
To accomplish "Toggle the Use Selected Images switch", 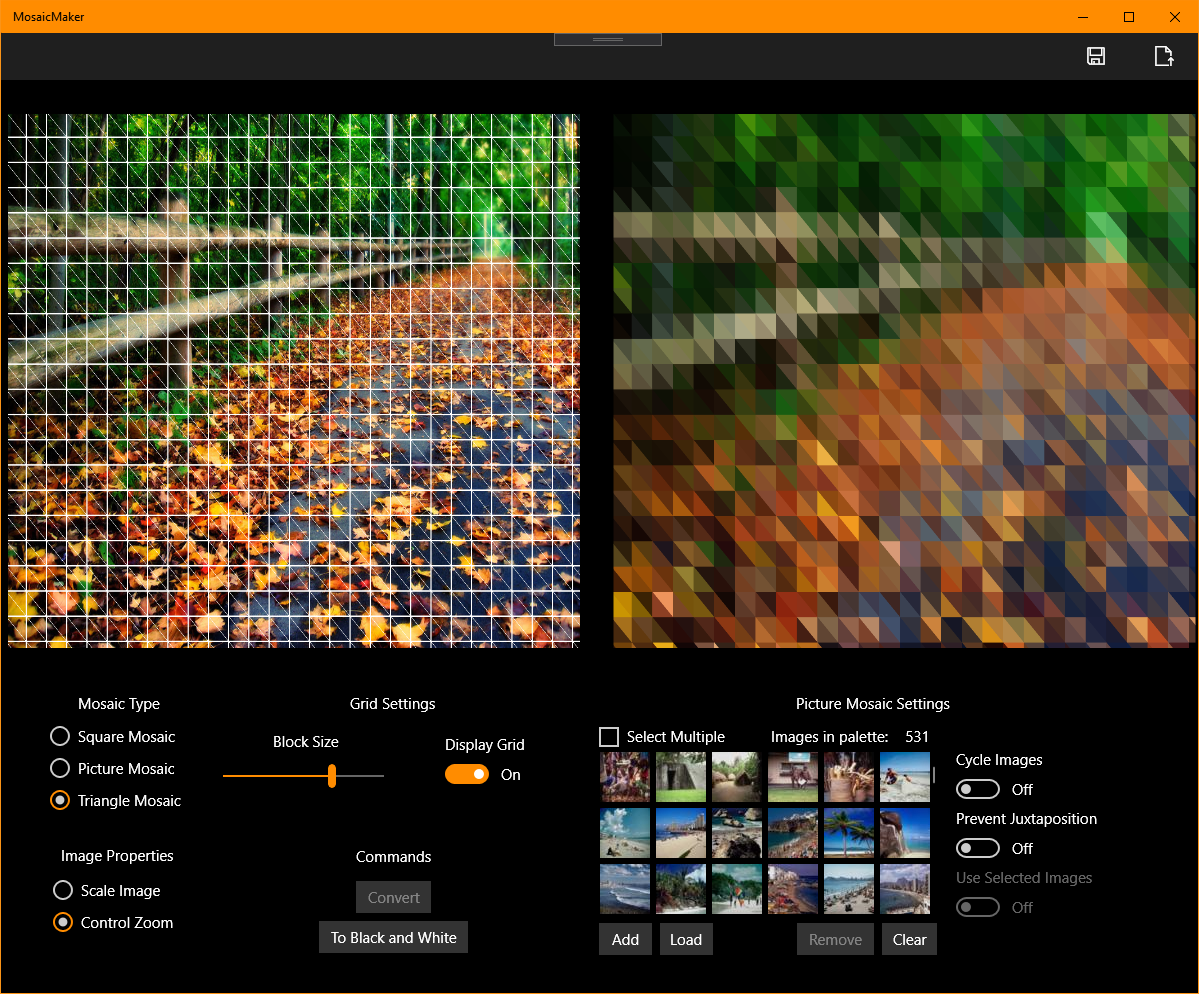I will coord(977,907).
